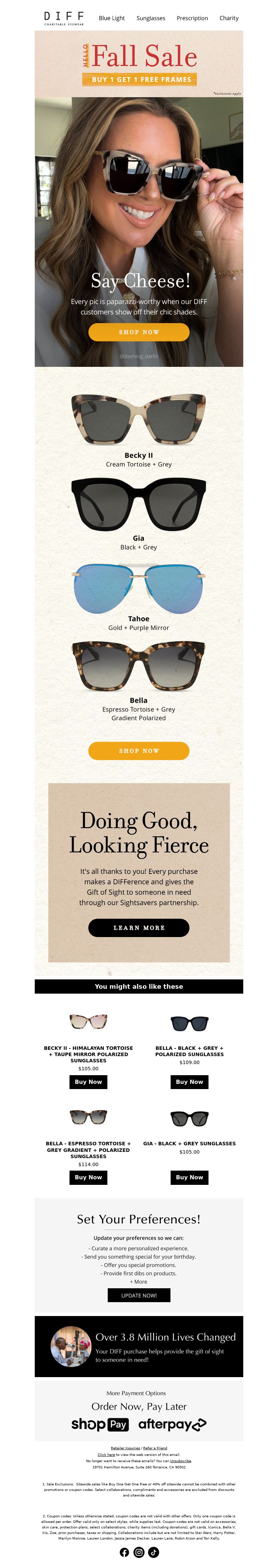Click the Unsubscribe link

(180, 1461)
